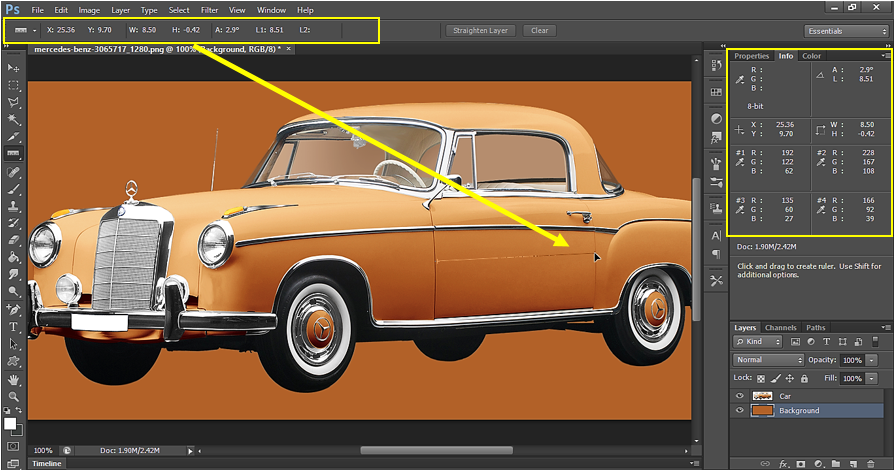Image resolution: width=895 pixels, height=472 pixels.
Task: Hide the Car layer
Action: tap(740, 396)
